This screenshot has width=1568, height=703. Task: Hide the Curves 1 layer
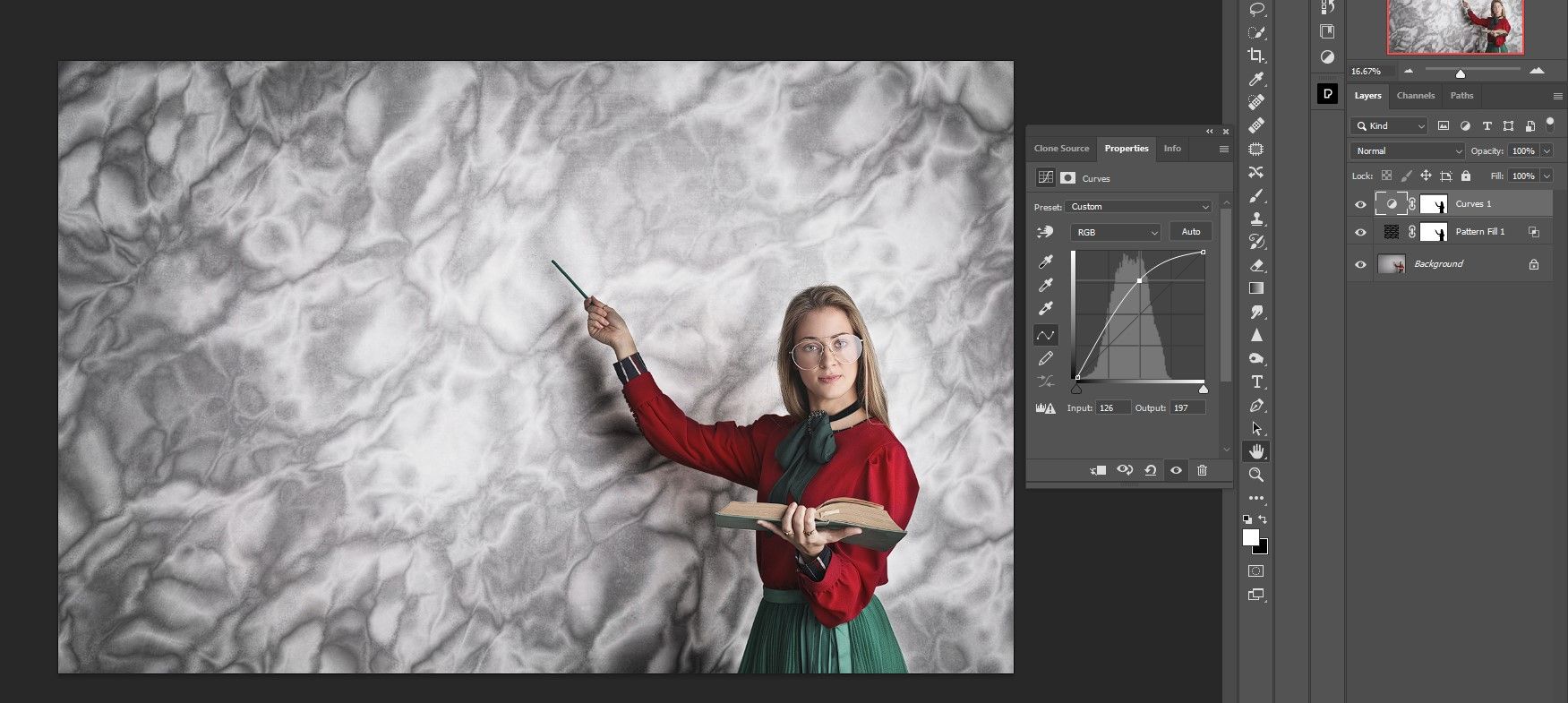pyautogui.click(x=1360, y=204)
